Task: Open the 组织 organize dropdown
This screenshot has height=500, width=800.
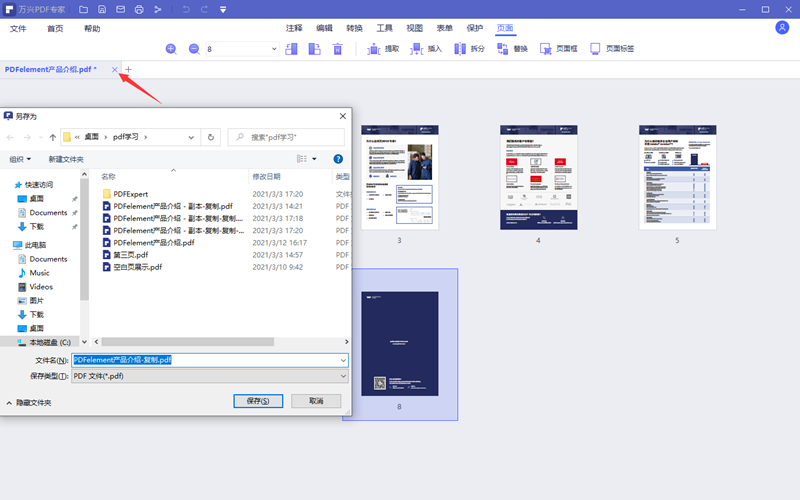Action: click(x=20, y=159)
